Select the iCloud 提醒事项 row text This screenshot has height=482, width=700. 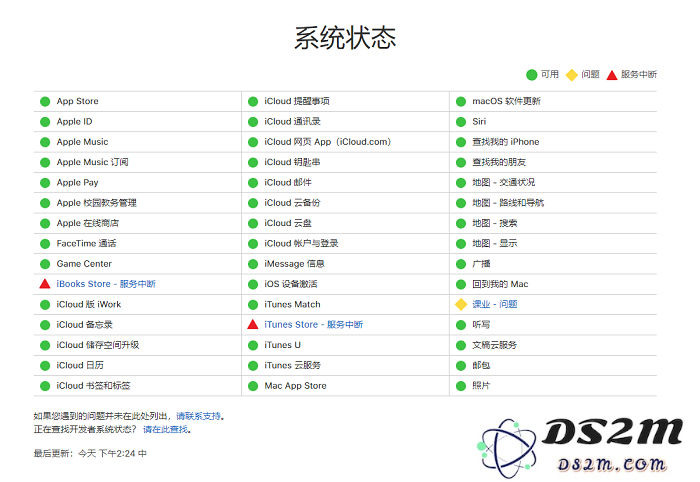[297, 101]
